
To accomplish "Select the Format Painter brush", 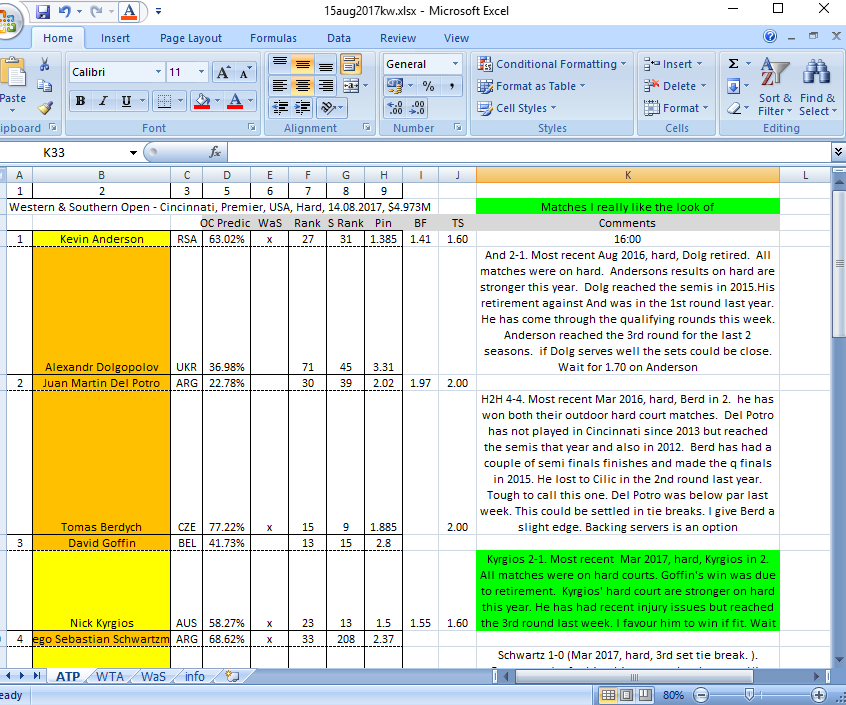I will pyautogui.click(x=45, y=108).
